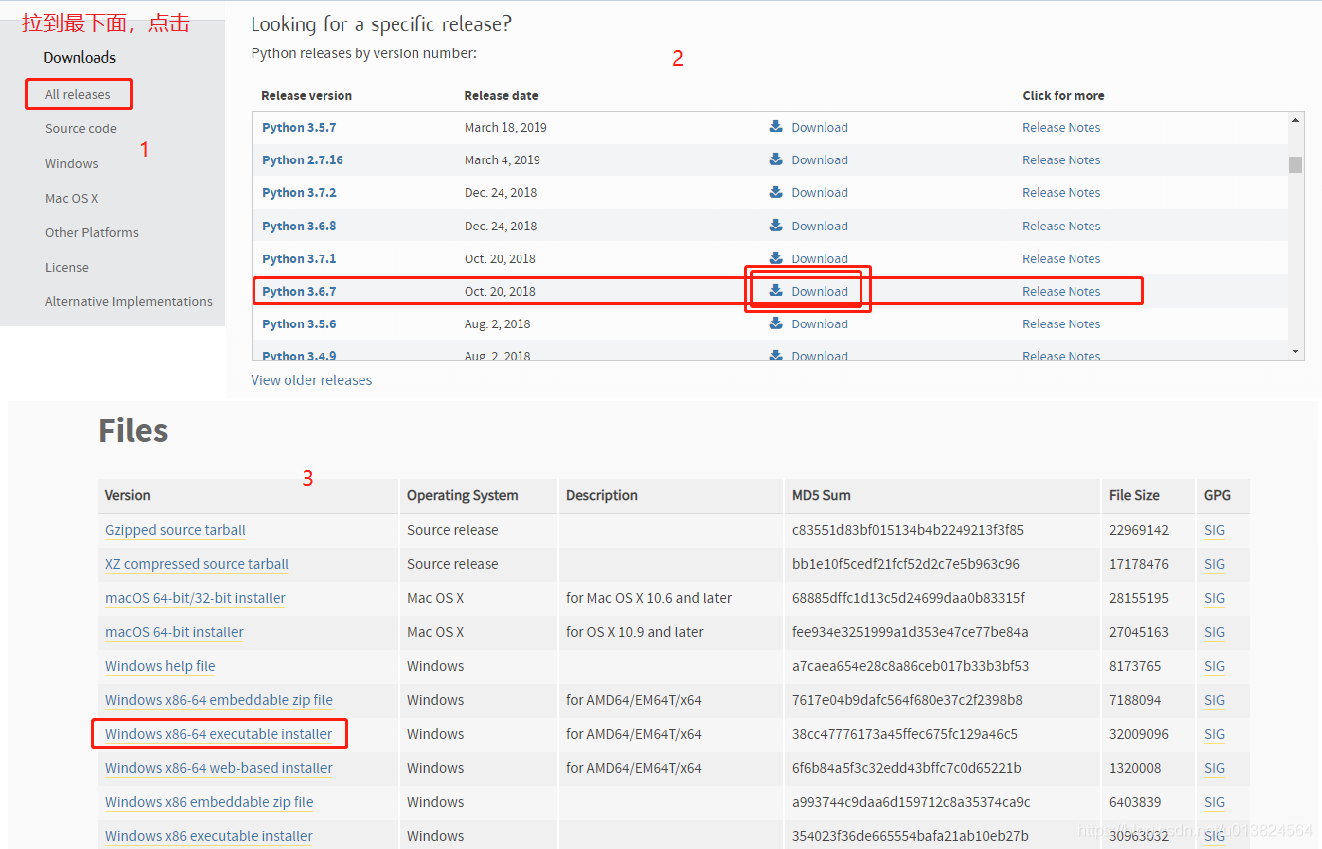Open Release Notes for Python 3.5.6
The height and width of the screenshot is (849, 1322).
(x=1061, y=324)
